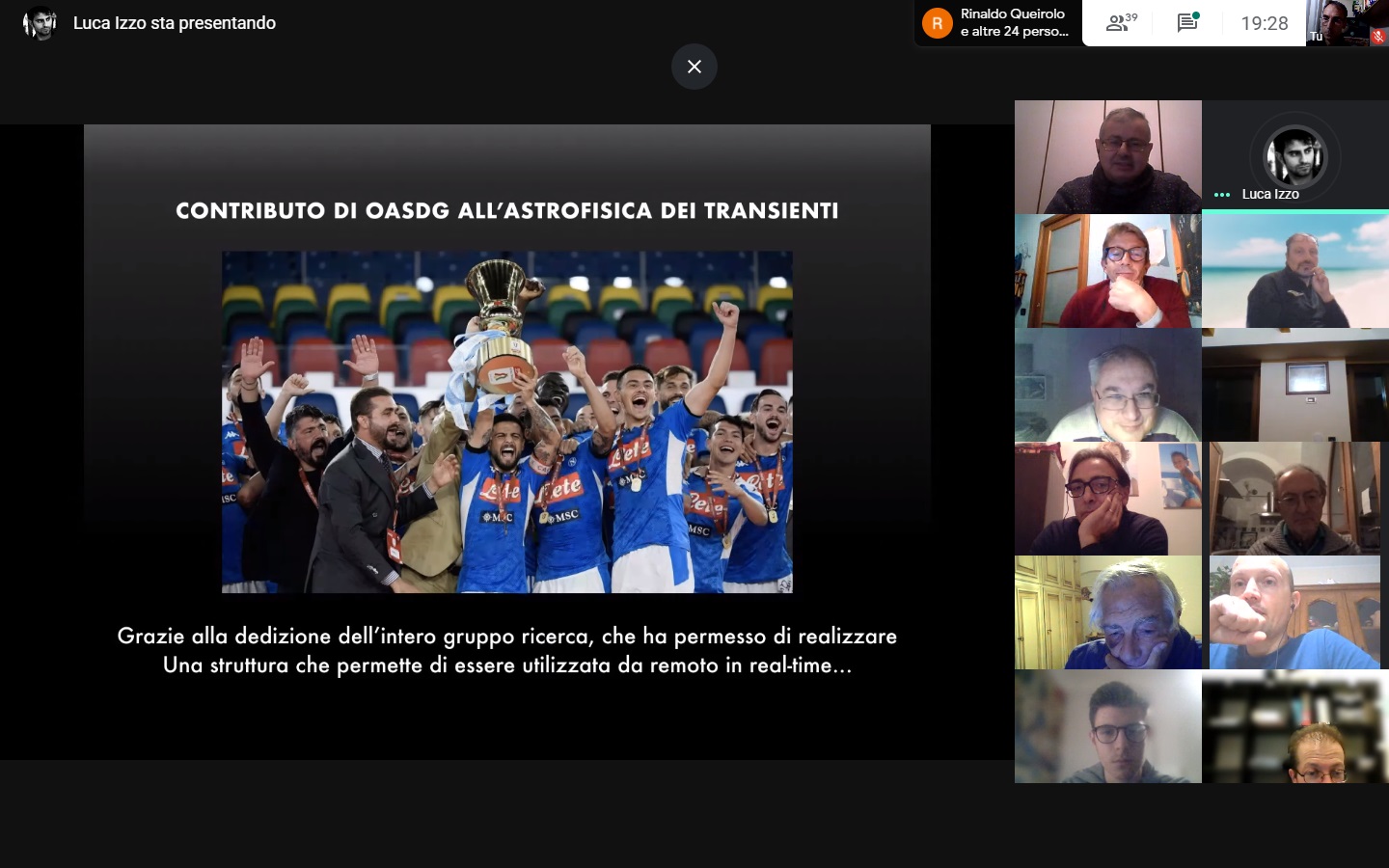Click the caption line starting 'Una struttura che permette'
This screenshot has height=868, width=1389.
(x=507, y=665)
